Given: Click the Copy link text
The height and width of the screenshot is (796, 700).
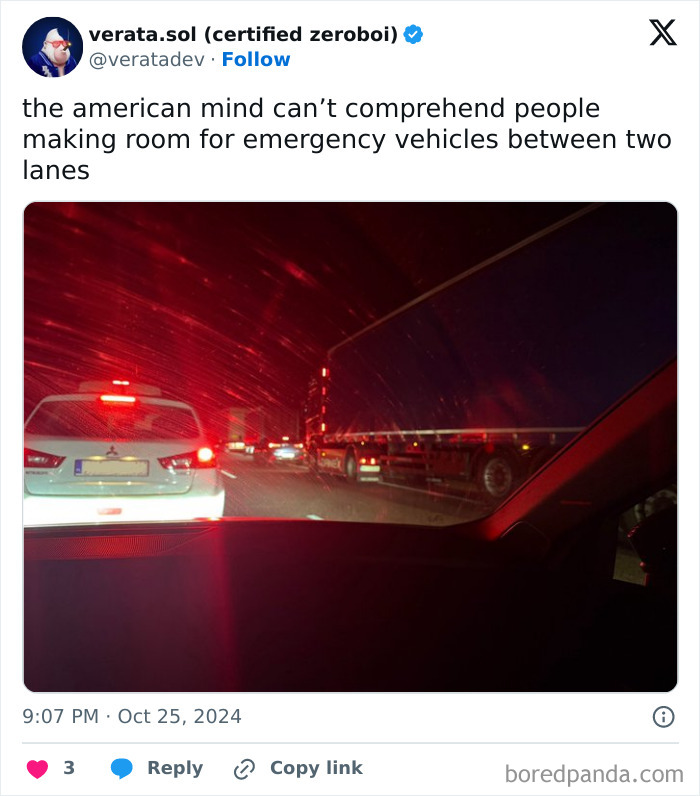Looking at the screenshot, I should coord(316,768).
